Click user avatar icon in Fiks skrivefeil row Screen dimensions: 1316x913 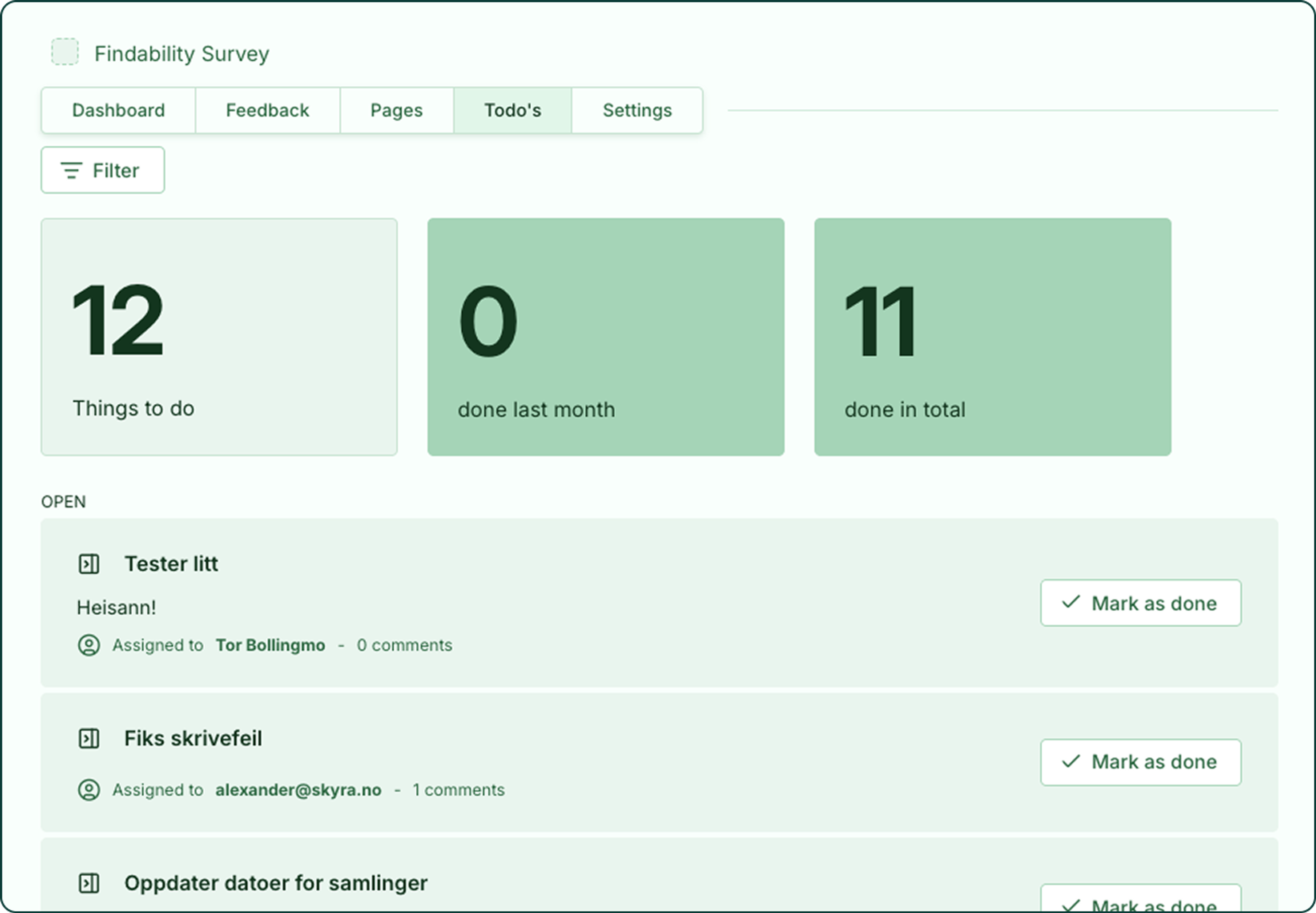89,790
